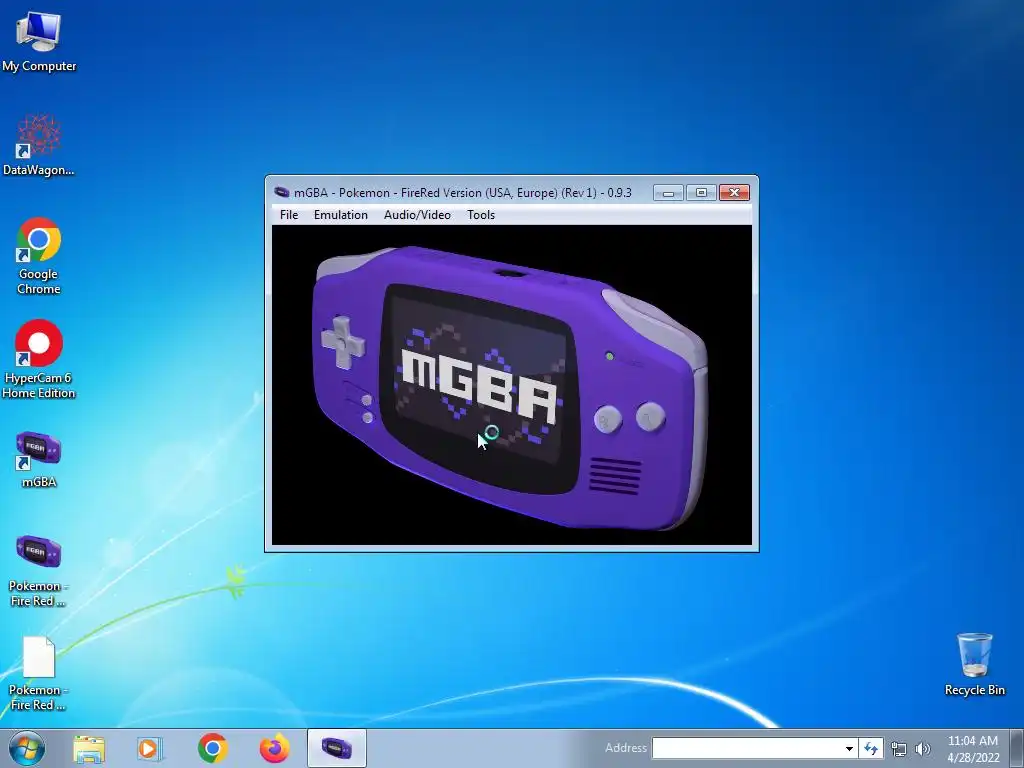
Task: Minimize the mGBA window
Action: pyautogui.click(x=668, y=193)
